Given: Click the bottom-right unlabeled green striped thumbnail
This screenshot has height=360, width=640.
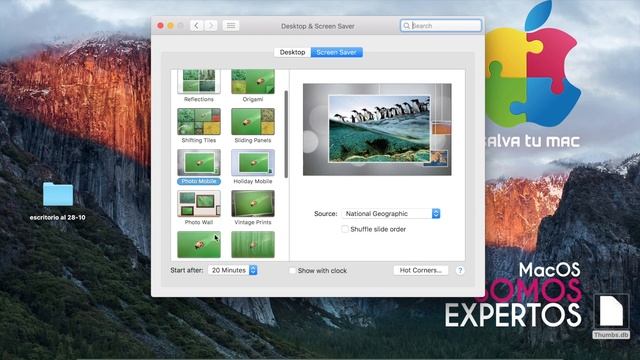Looking at the screenshot, I should pos(253,244).
